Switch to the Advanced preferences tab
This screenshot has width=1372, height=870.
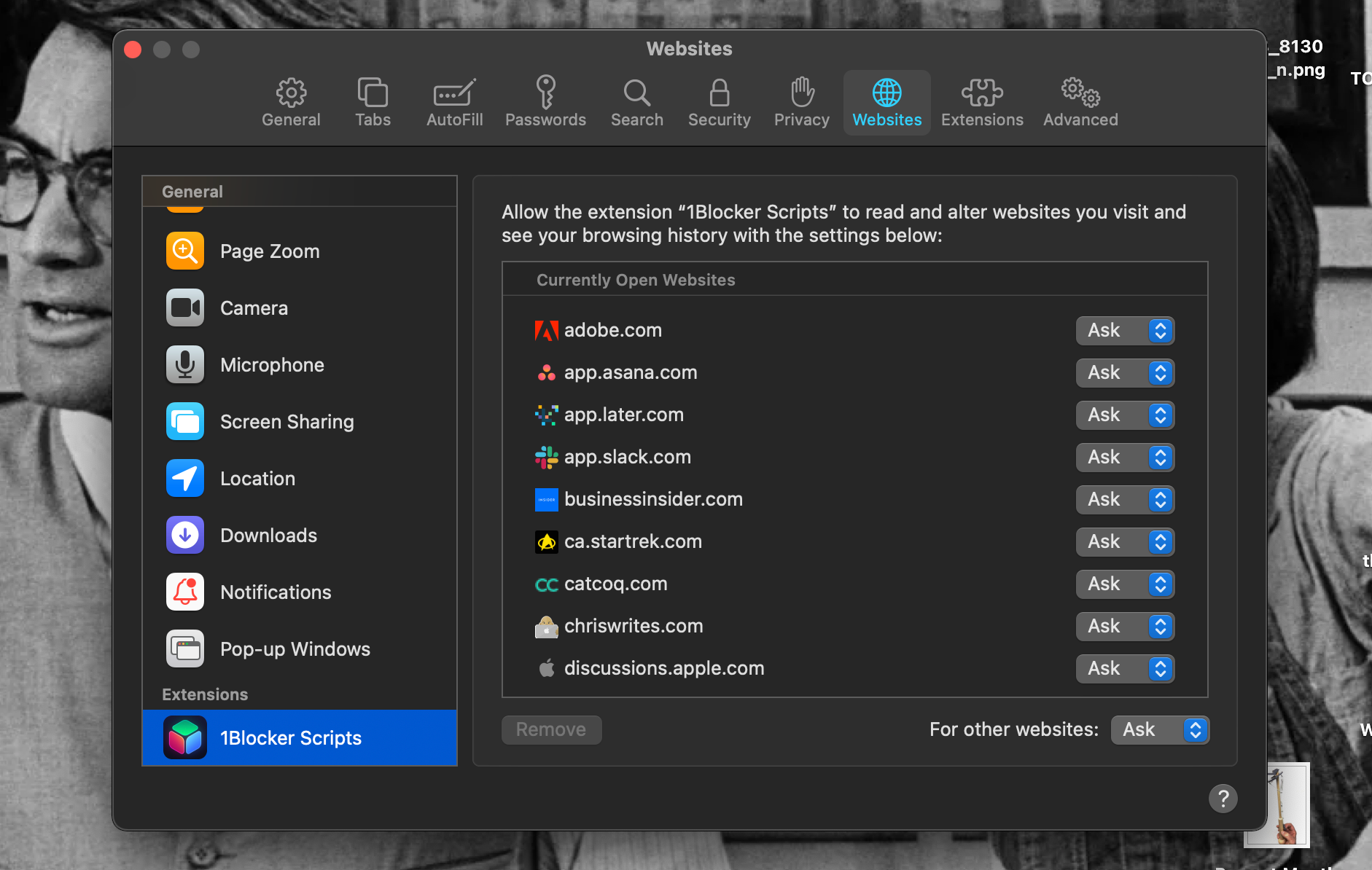pos(1080,103)
